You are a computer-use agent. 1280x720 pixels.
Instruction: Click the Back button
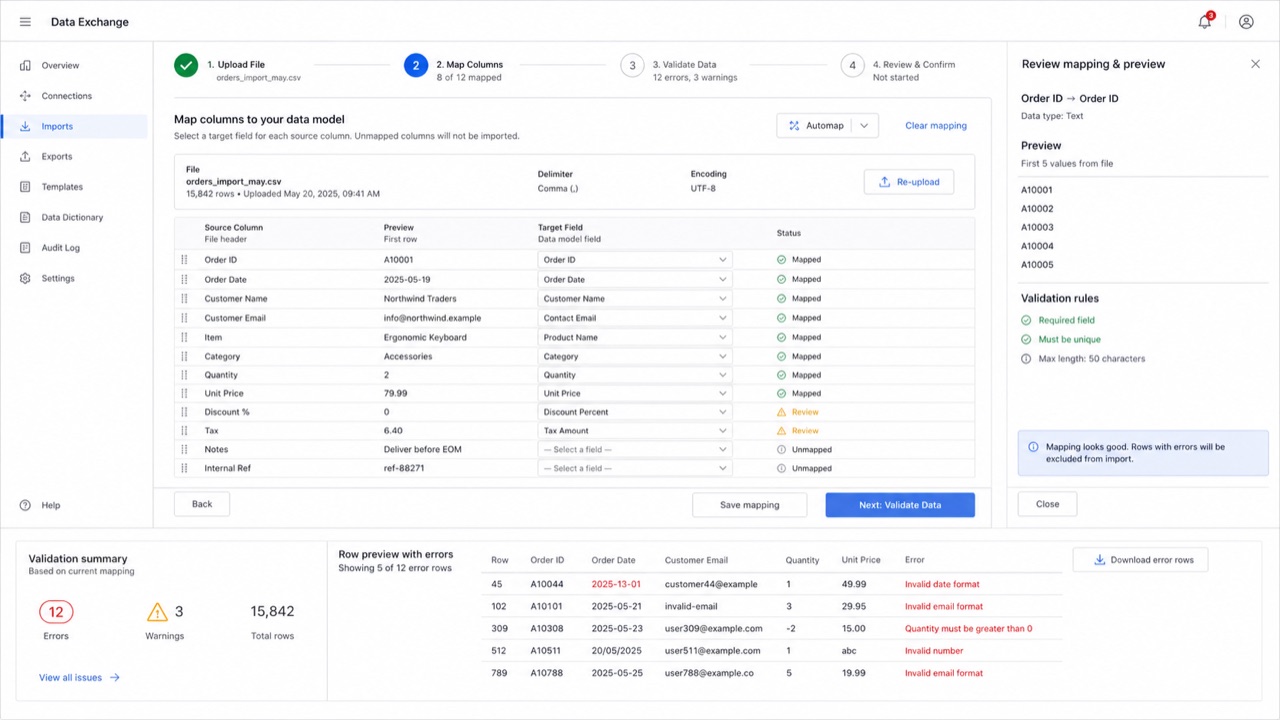click(x=202, y=505)
